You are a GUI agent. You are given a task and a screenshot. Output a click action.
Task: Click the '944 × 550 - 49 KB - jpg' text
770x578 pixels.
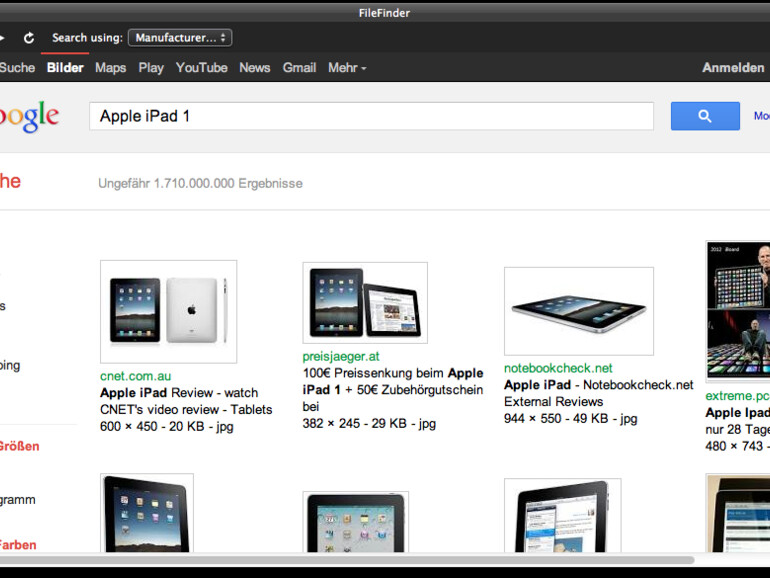coord(571,419)
